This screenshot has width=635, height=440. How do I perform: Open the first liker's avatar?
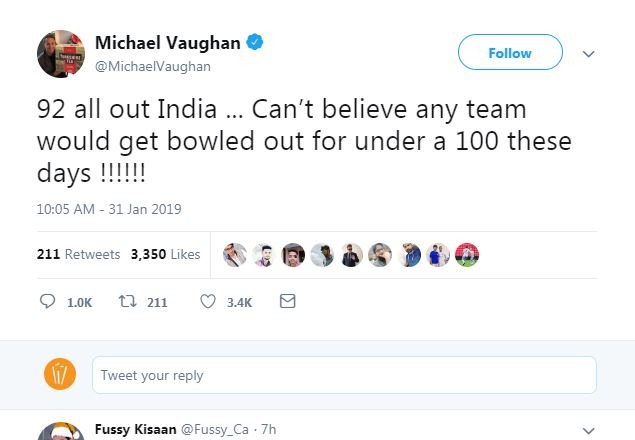[x=233, y=254]
